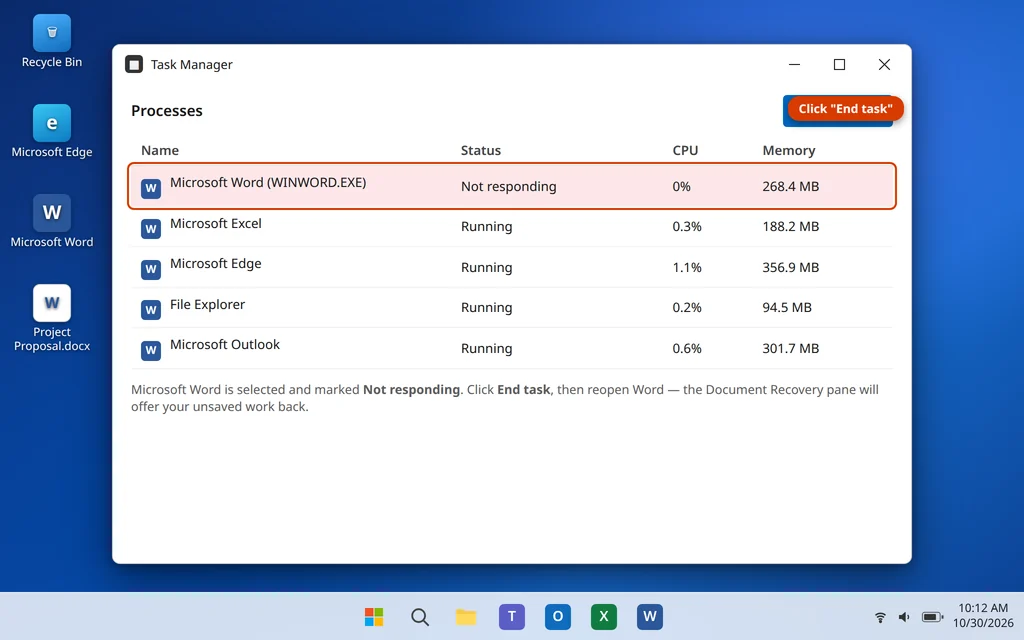Sort processes by the Memory column header
The height and width of the screenshot is (640, 1024).
coord(789,150)
